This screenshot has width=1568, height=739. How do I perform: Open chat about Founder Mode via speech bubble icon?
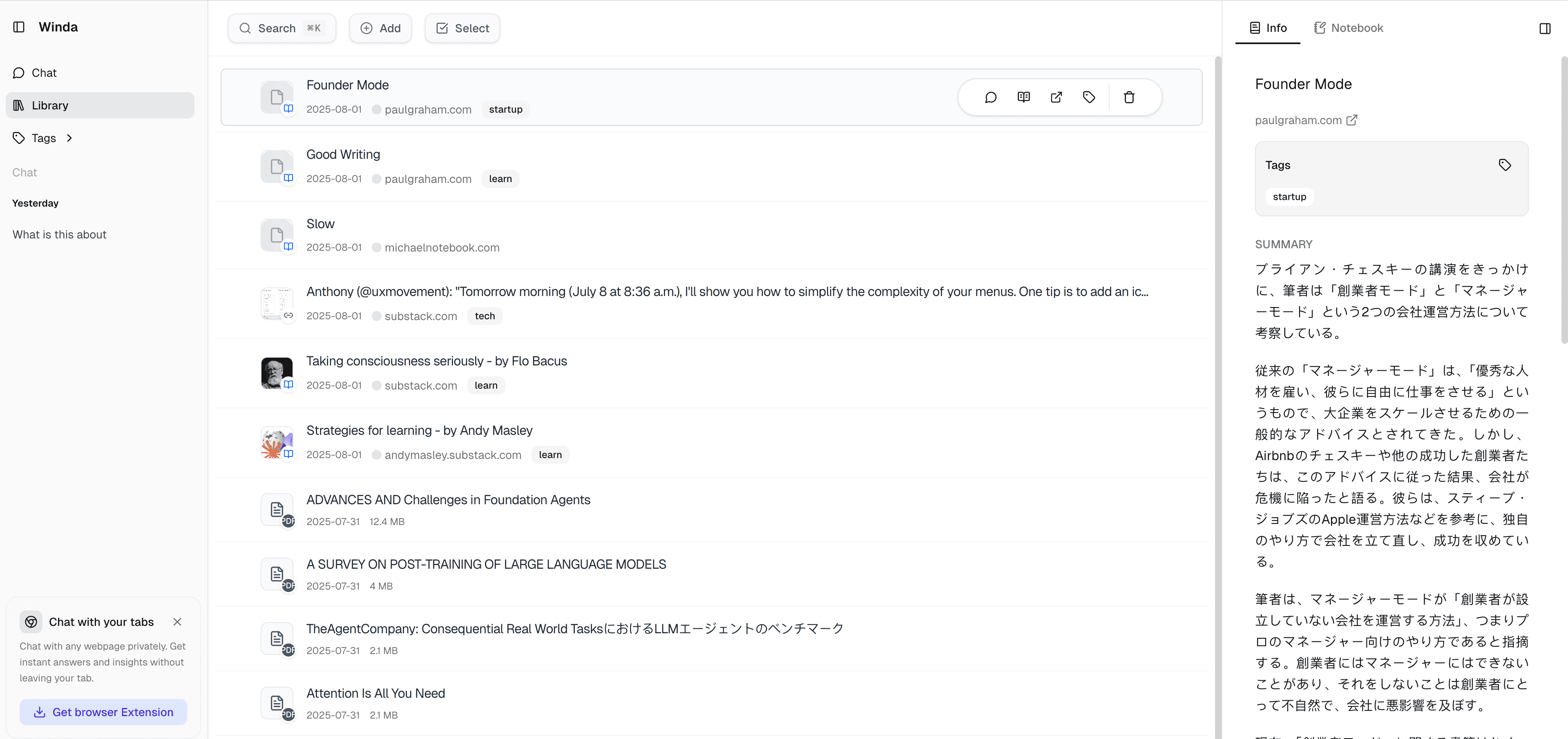990,97
